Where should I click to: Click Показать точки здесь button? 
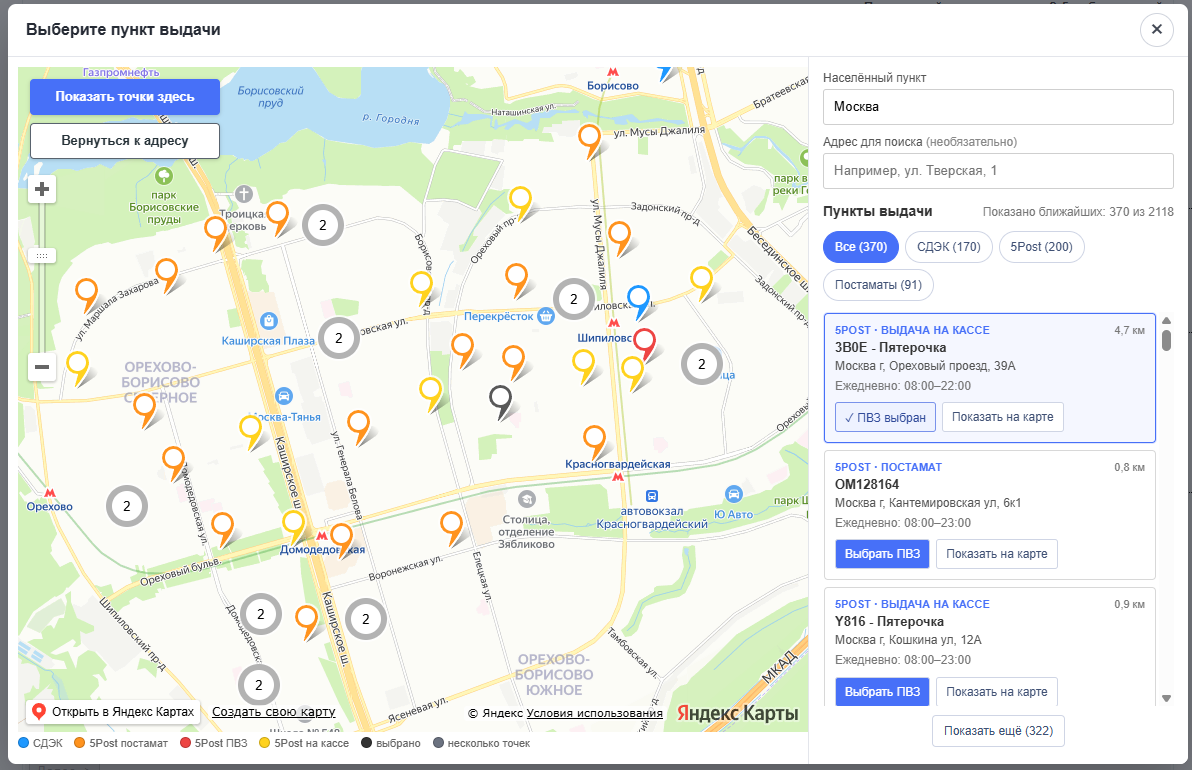coord(125,97)
